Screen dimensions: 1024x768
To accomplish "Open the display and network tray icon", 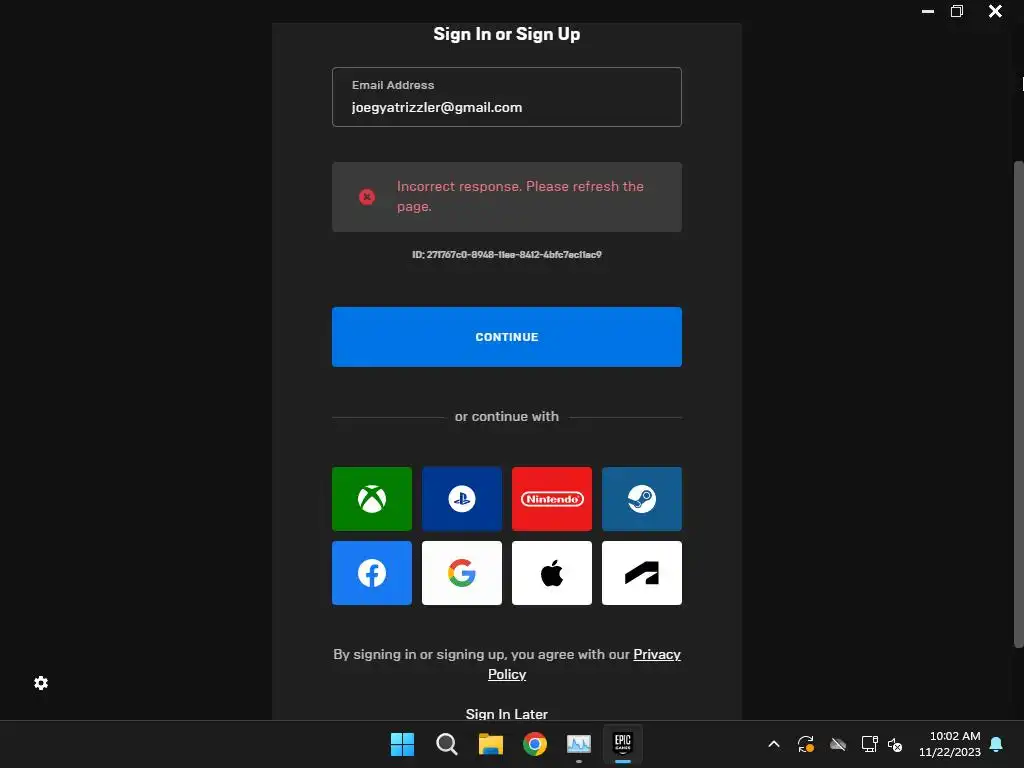I will pyautogui.click(x=869, y=744).
